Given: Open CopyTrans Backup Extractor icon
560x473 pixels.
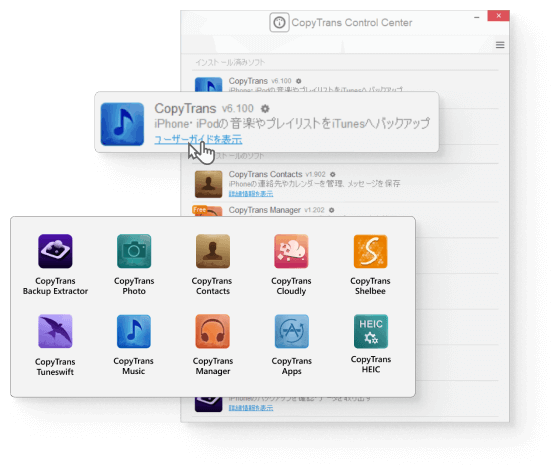Looking at the screenshot, I should click(55, 251).
